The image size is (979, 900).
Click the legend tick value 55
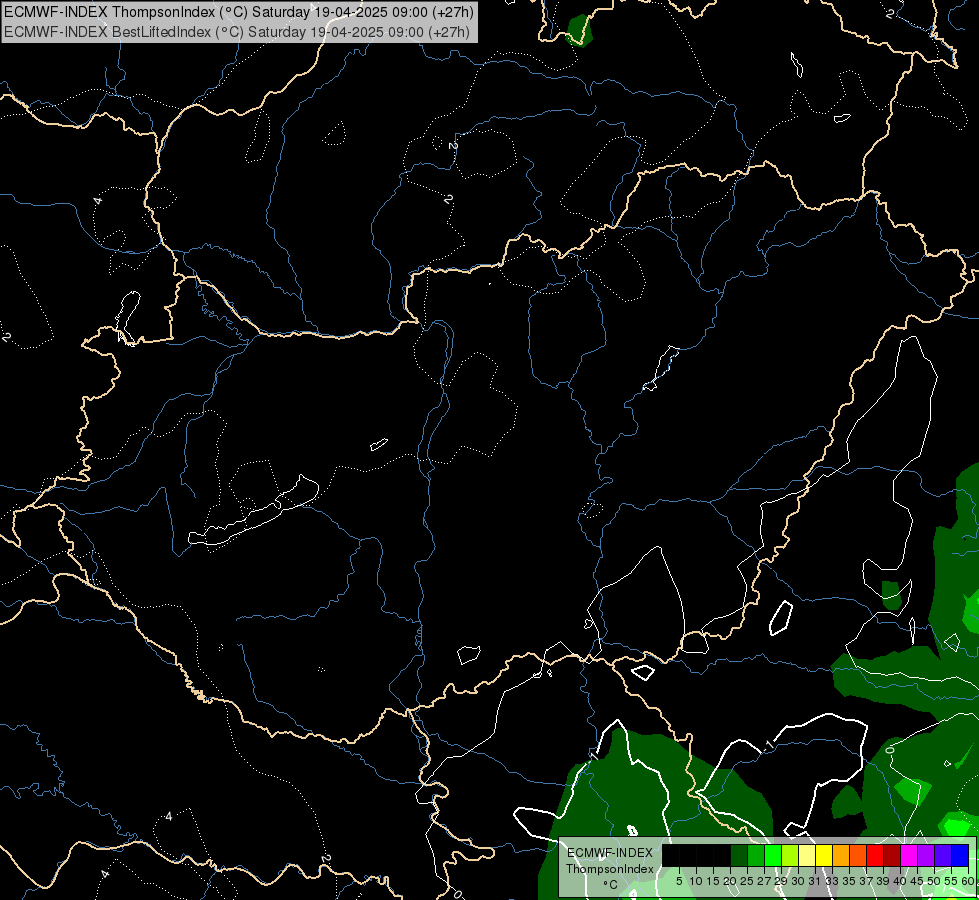[x=951, y=881]
